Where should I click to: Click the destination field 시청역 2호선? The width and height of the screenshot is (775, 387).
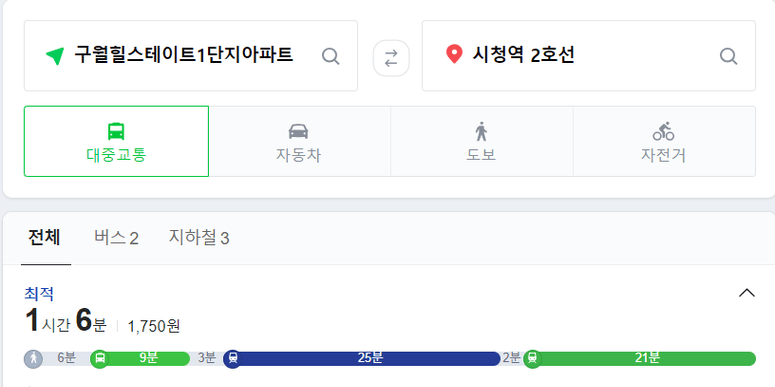tap(589, 56)
